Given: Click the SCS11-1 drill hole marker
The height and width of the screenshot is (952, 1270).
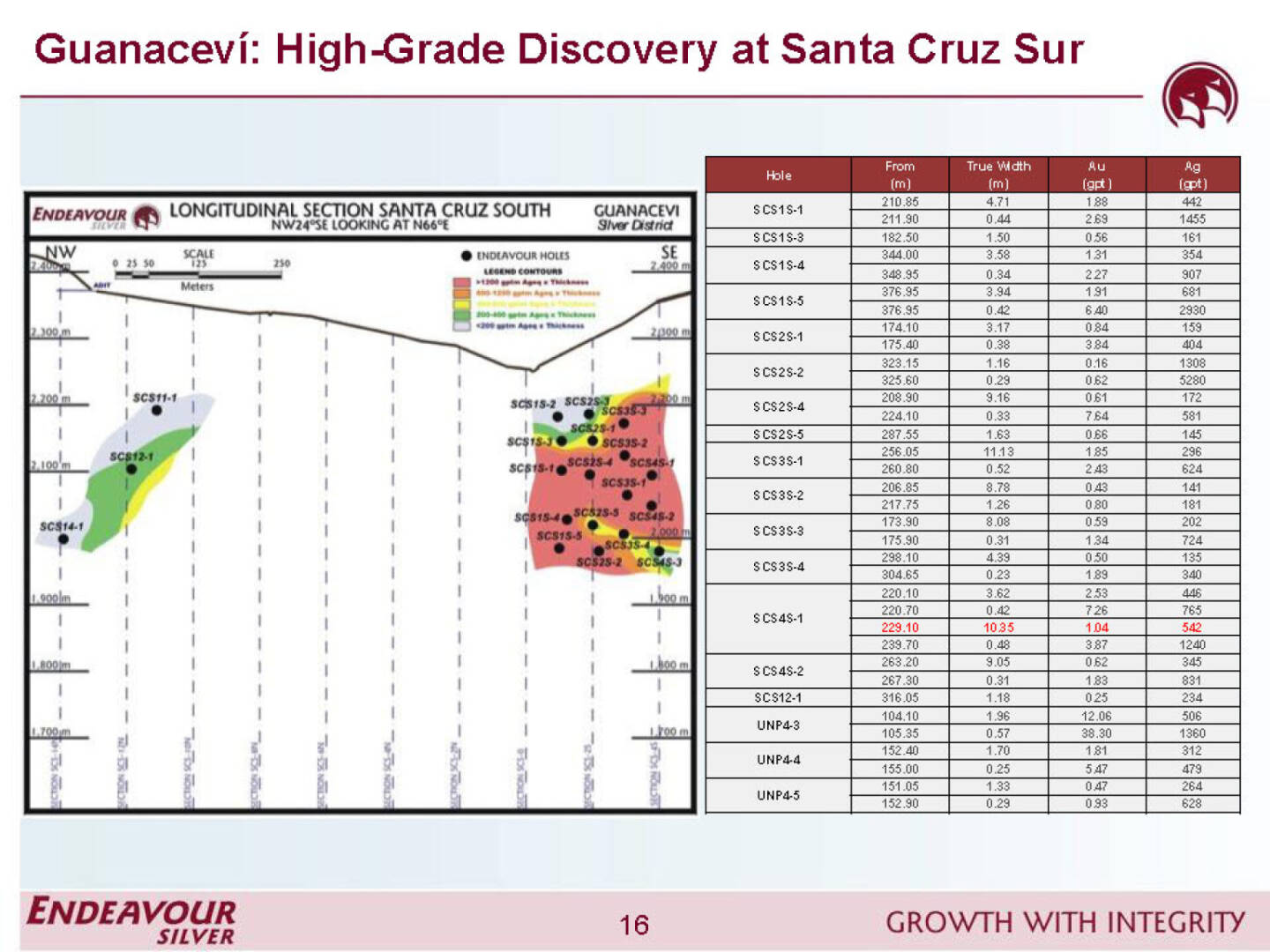Looking at the screenshot, I should click(x=156, y=411).
